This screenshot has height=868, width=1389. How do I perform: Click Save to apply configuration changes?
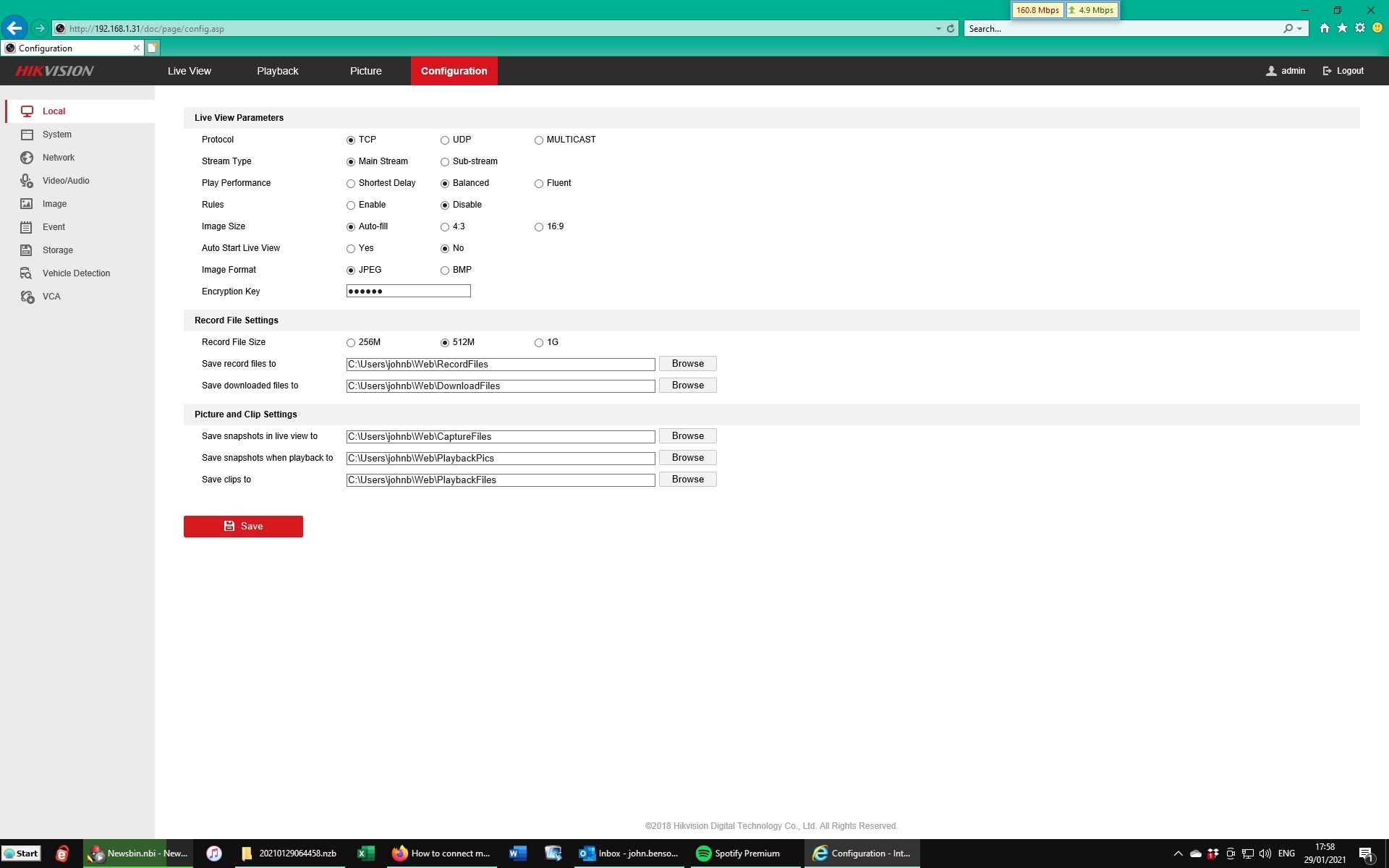243,526
